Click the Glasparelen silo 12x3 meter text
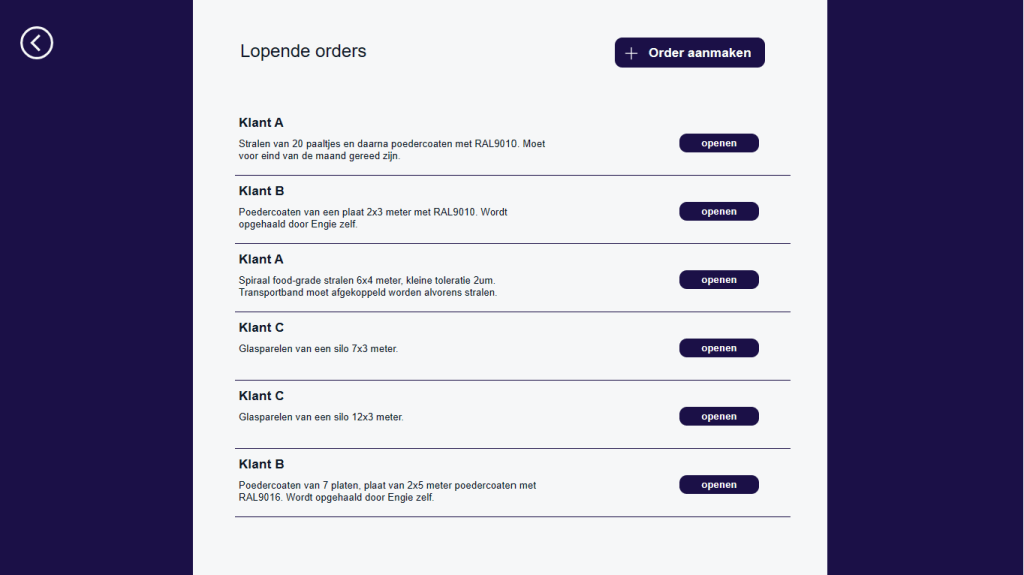This screenshot has height=575, width=1024. coord(321,417)
